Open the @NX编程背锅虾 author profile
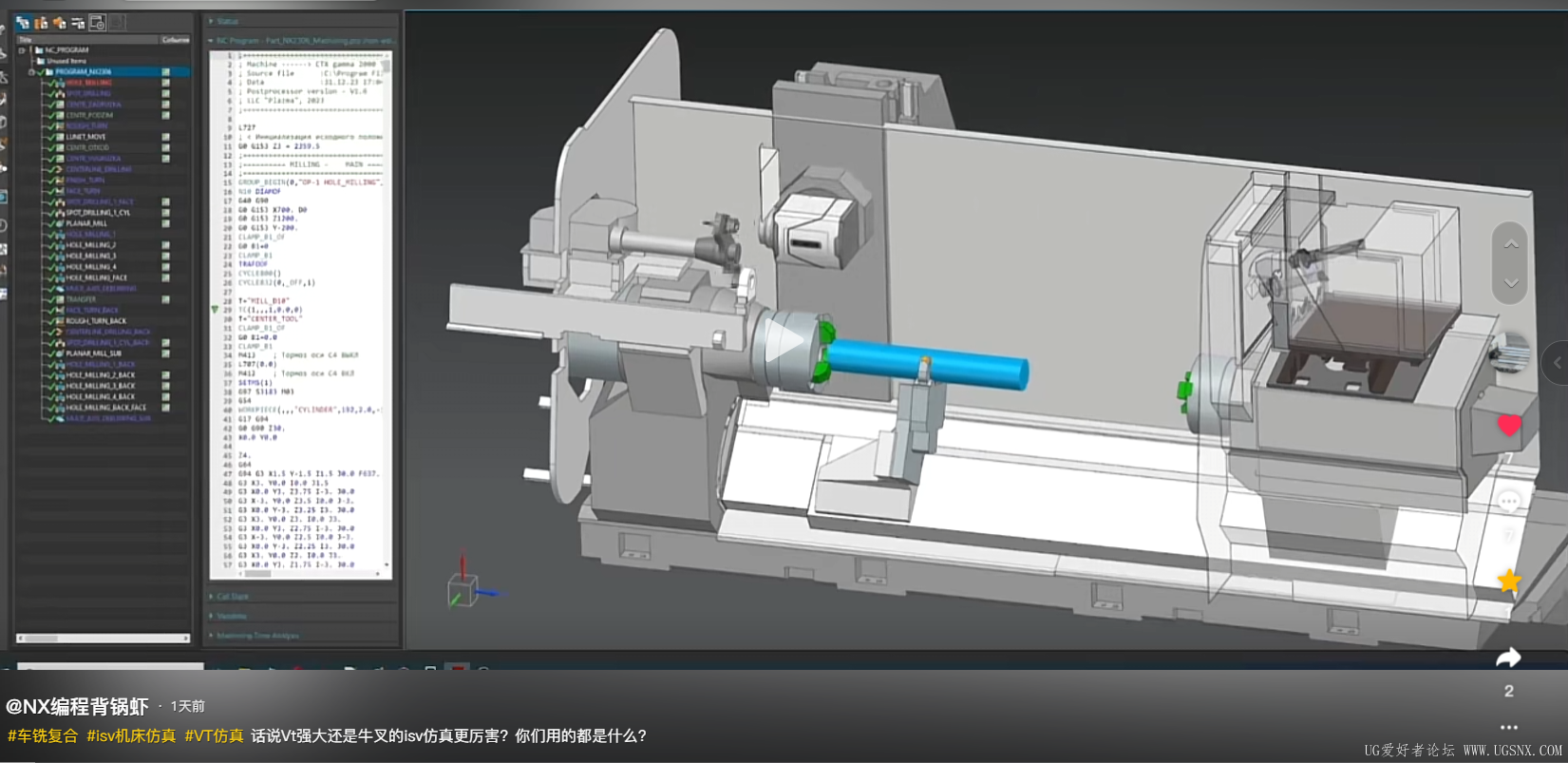Image resolution: width=1568 pixels, height=763 pixels. 77,706
